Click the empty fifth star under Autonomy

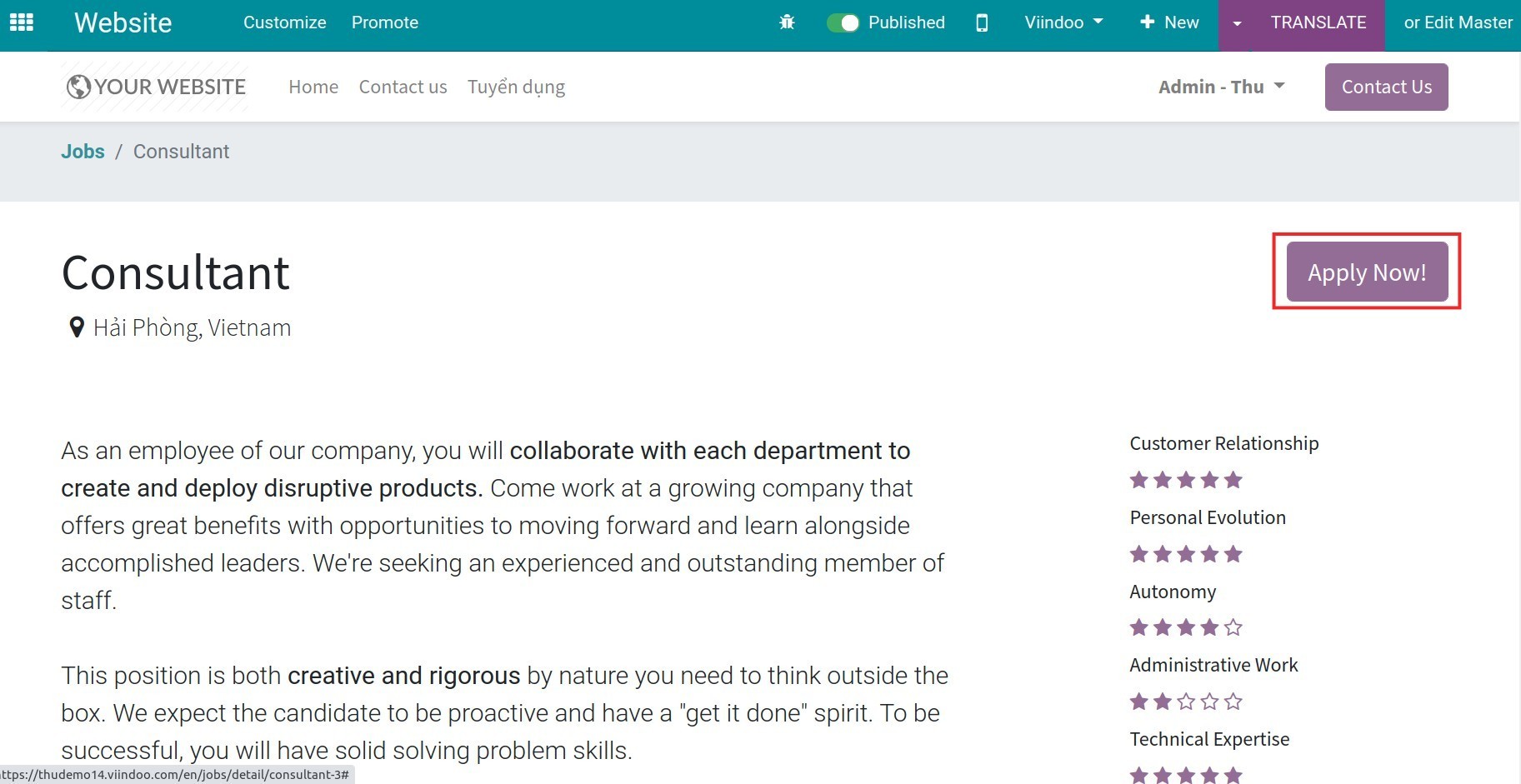[x=1233, y=627]
